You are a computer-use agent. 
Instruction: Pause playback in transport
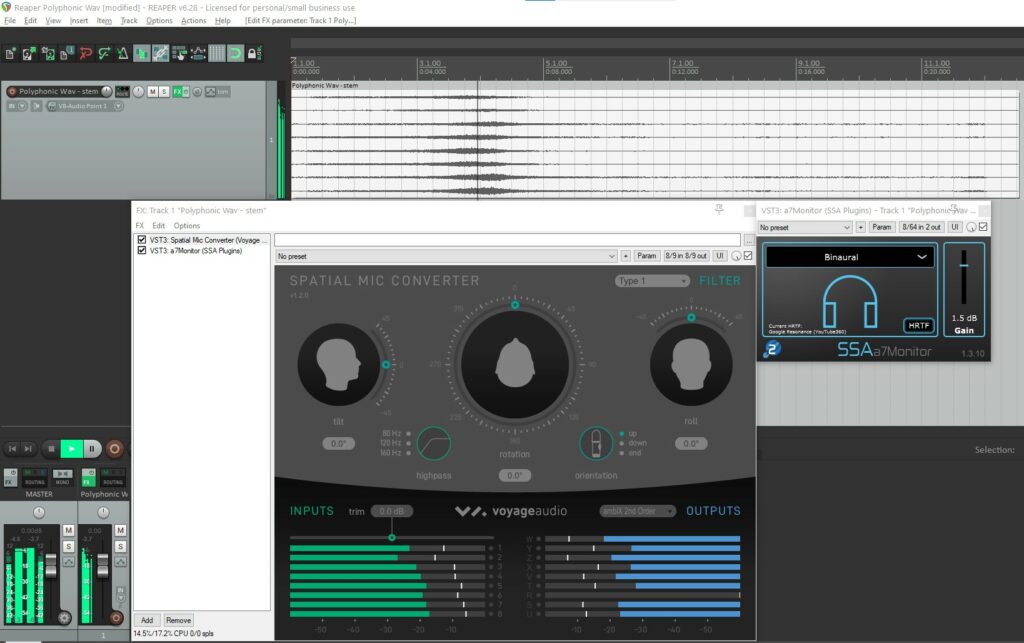(92, 448)
